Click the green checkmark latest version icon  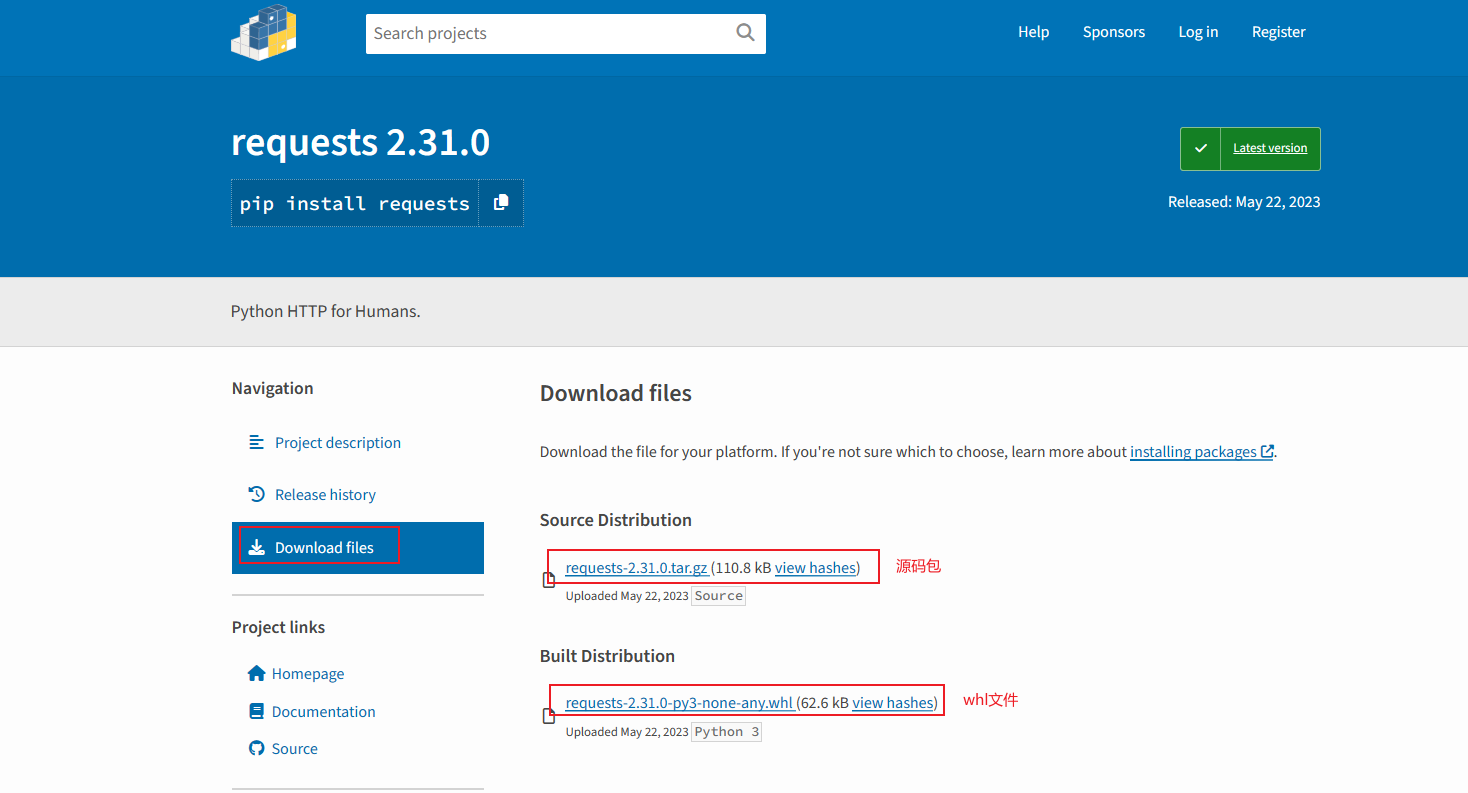1201,148
